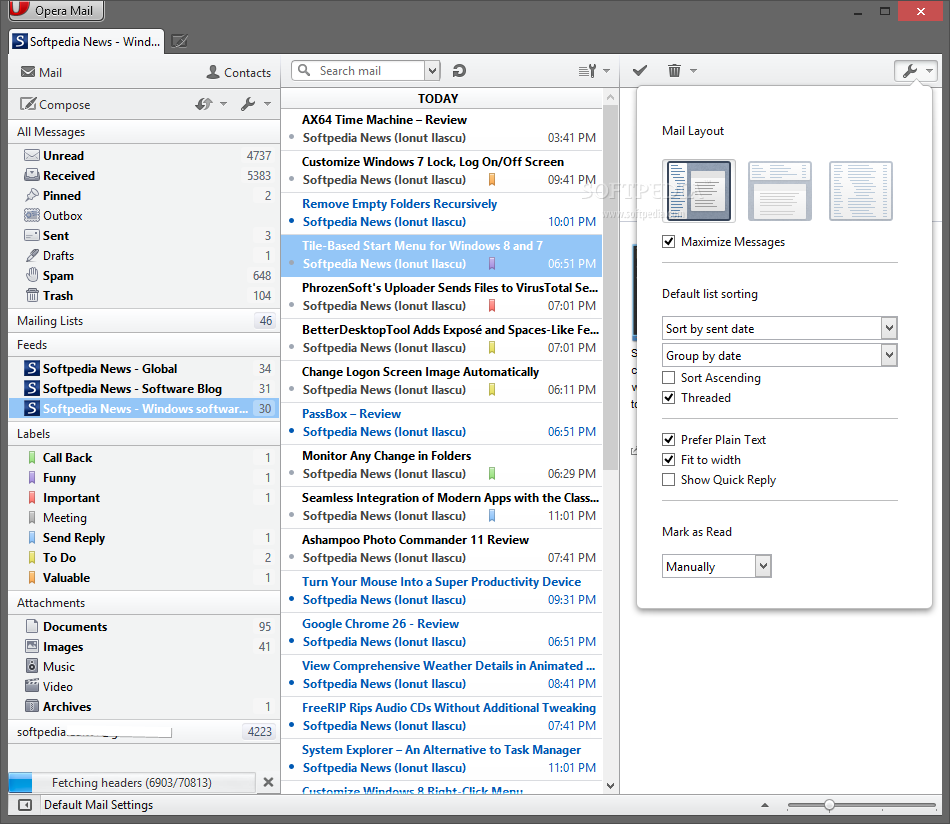Select the Received folder

(x=144, y=176)
